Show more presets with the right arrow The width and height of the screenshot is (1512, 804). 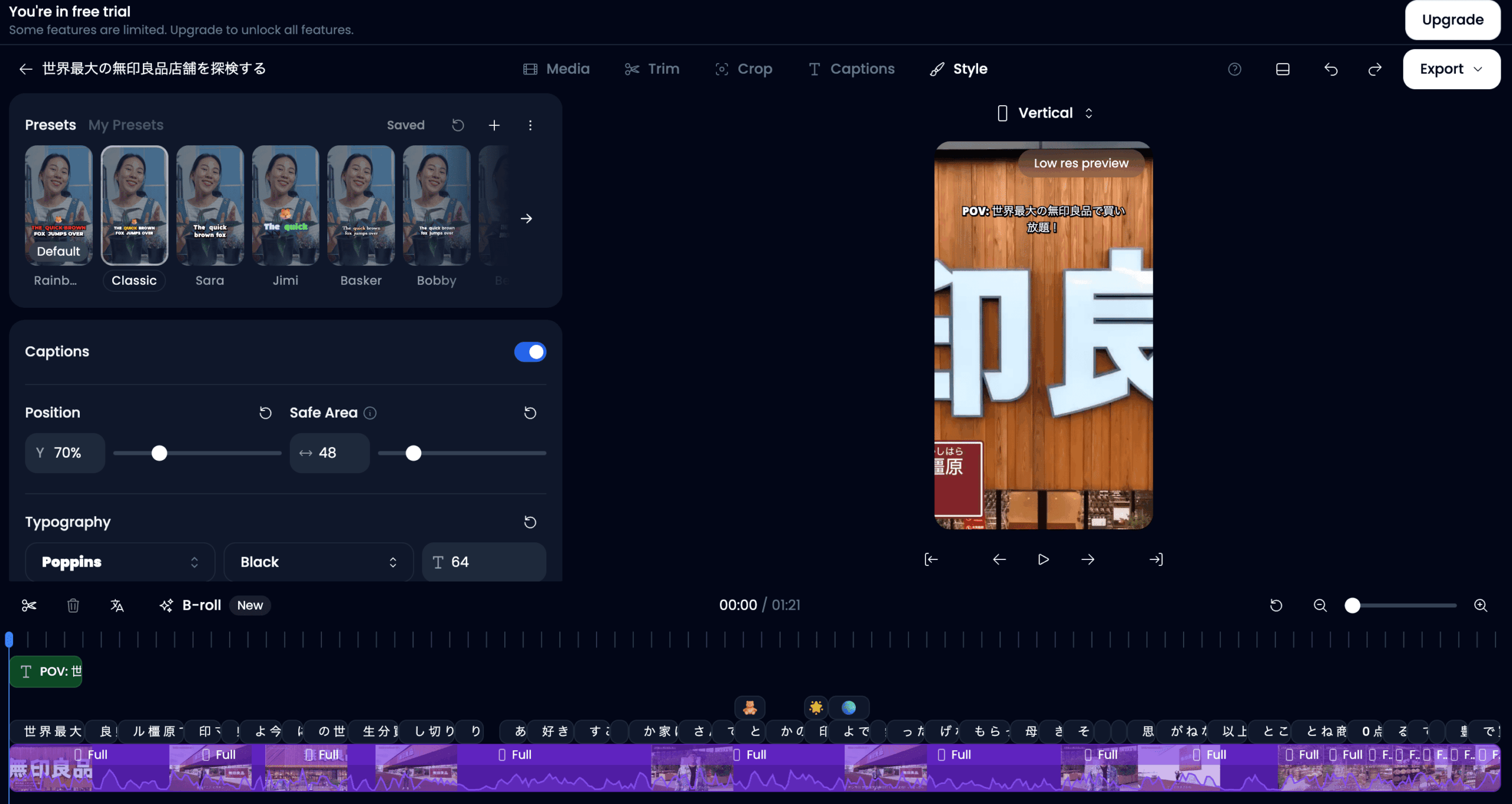[x=526, y=219]
